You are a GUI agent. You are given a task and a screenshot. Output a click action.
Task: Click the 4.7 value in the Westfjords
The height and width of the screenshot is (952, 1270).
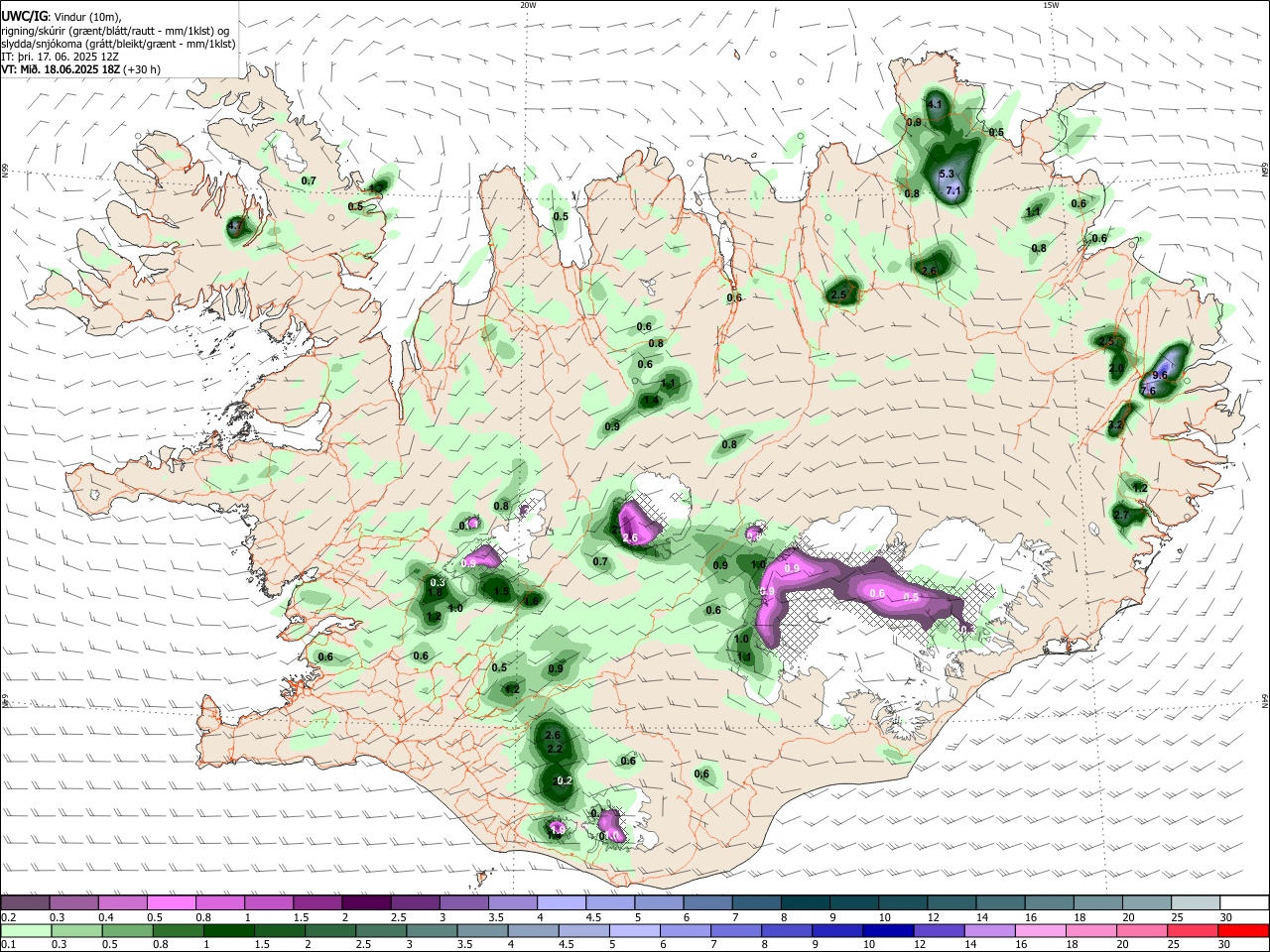point(235,227)
